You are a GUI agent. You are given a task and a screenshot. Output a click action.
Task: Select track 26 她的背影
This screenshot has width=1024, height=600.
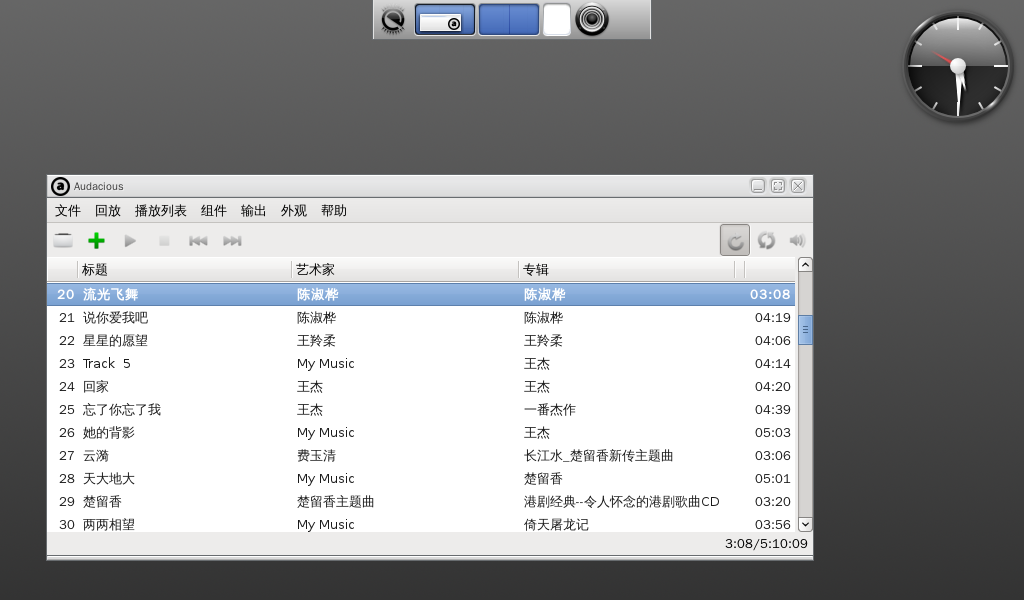click(421, 432)
